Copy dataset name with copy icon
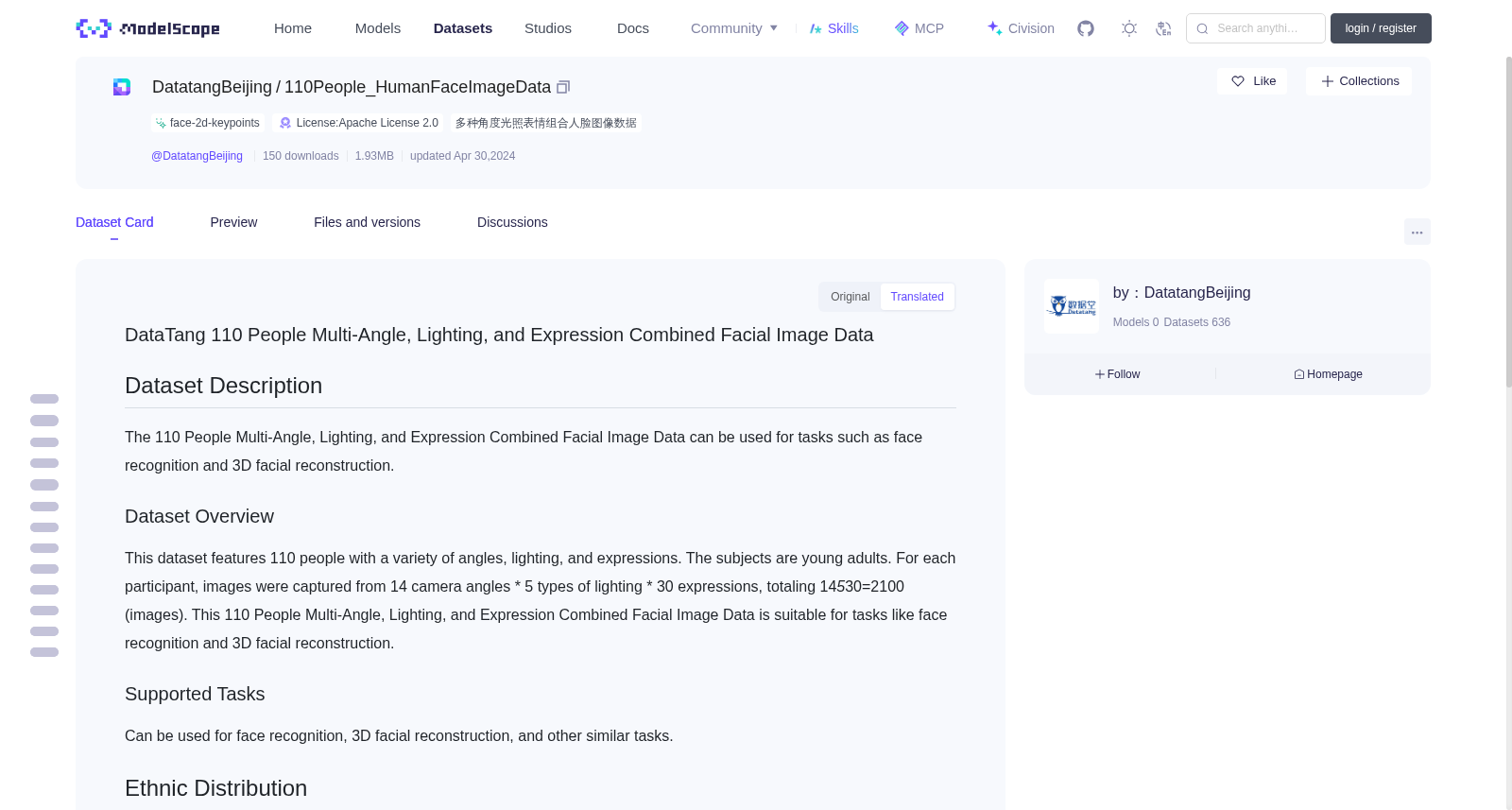The width and height of the screenshot is (1512, 810). coord(563,87)
